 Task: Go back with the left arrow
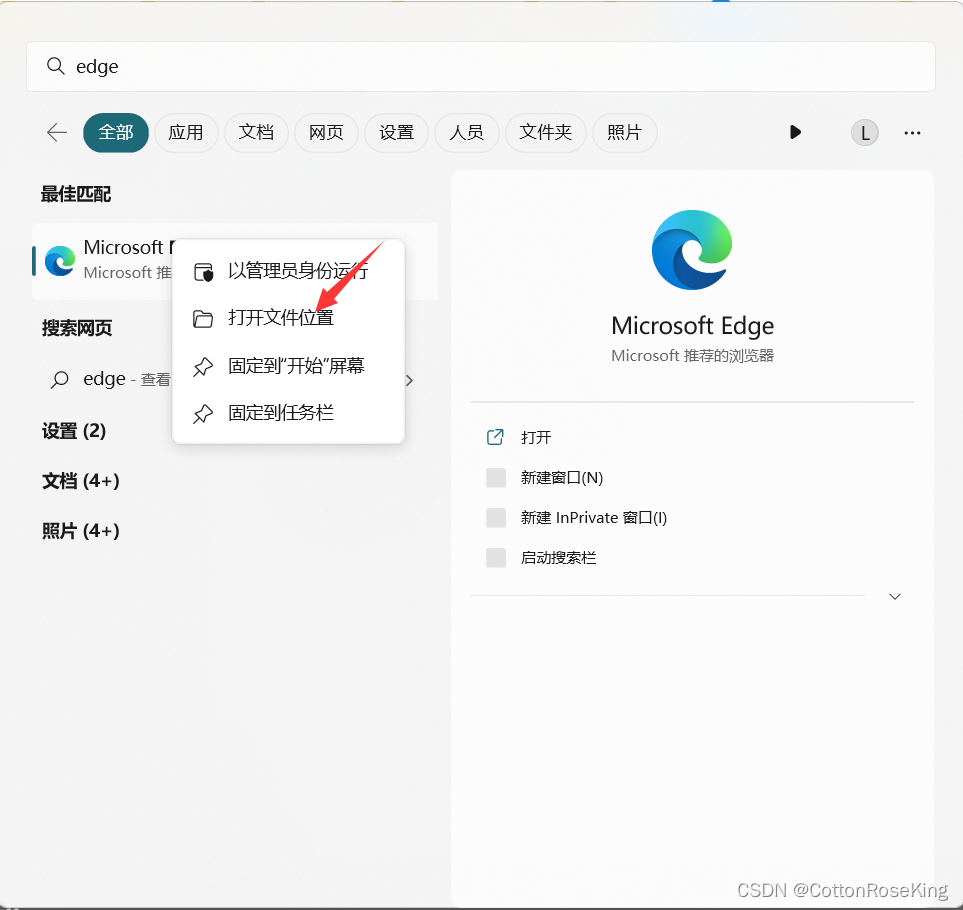coord(57,132)
